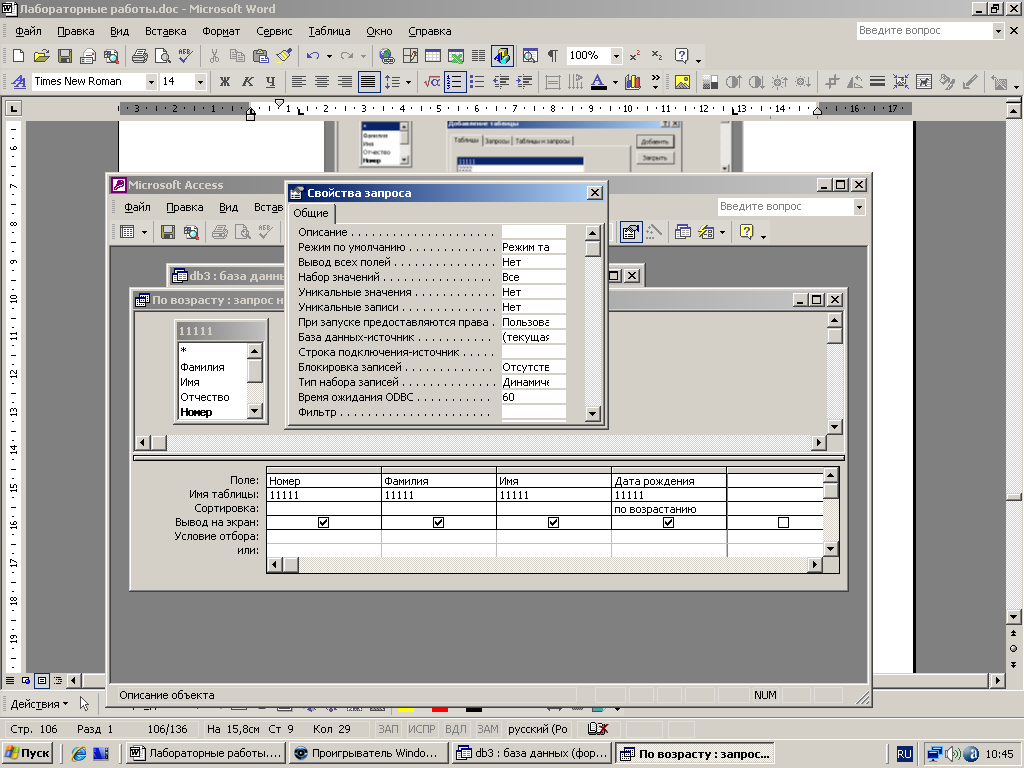
Task: Paste clipboard contents in Word
Action: 261,56
